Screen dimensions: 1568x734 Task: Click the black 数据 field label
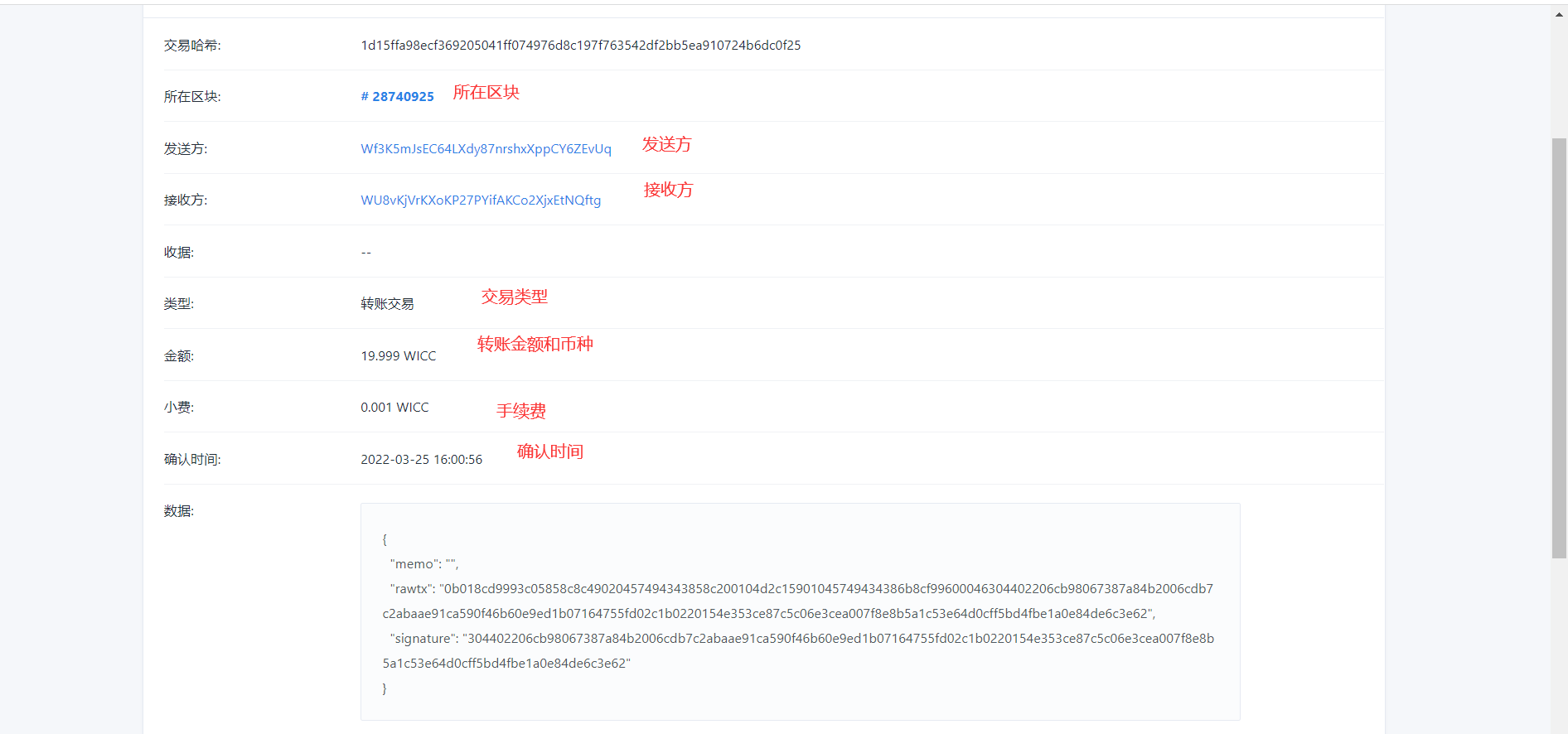[178, 511]
